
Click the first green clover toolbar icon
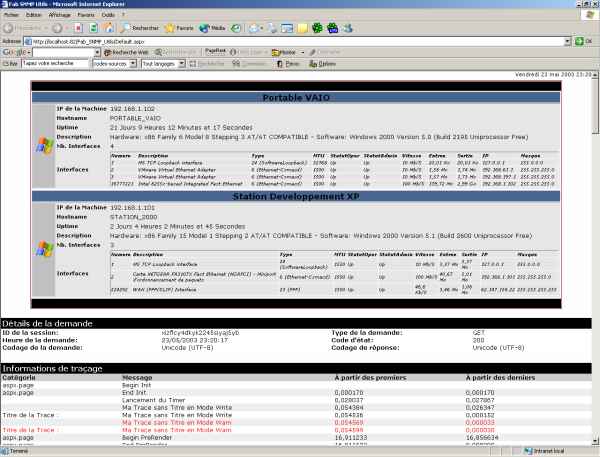317,28
